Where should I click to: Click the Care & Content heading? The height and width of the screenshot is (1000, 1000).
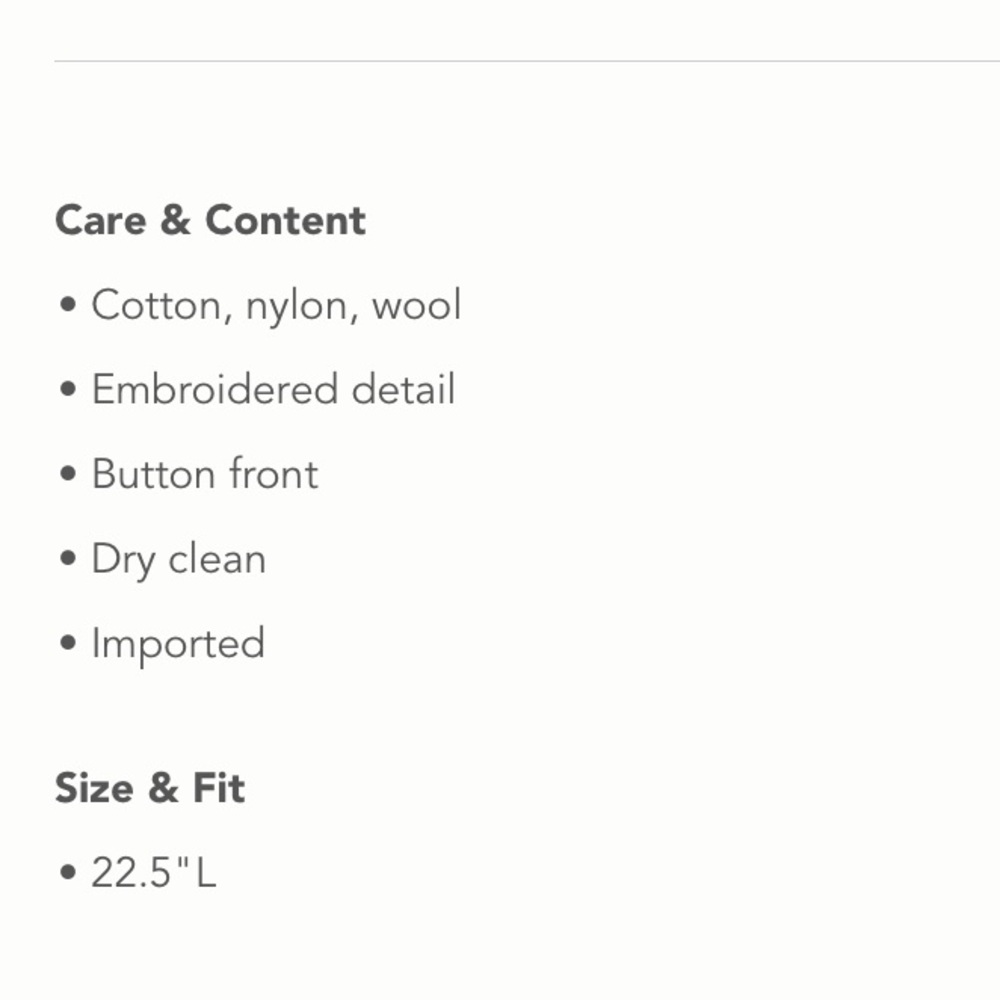point(210,221)
